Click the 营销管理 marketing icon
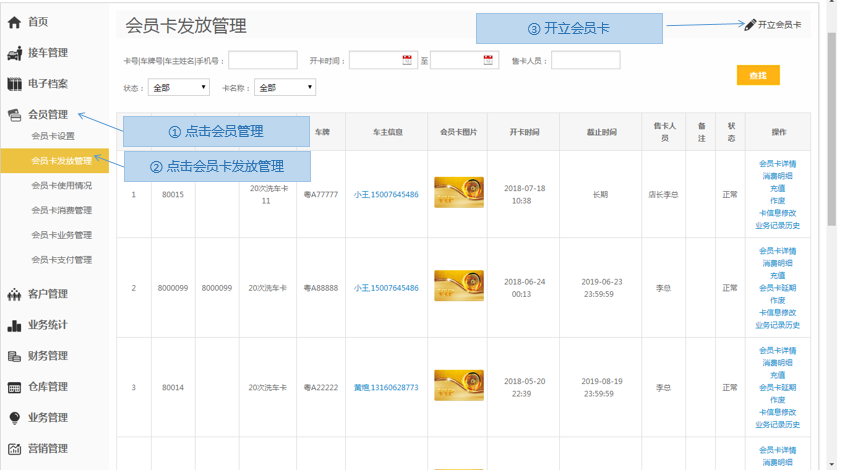The width and height of the screenshot is (843, 476). click(15, 449)
